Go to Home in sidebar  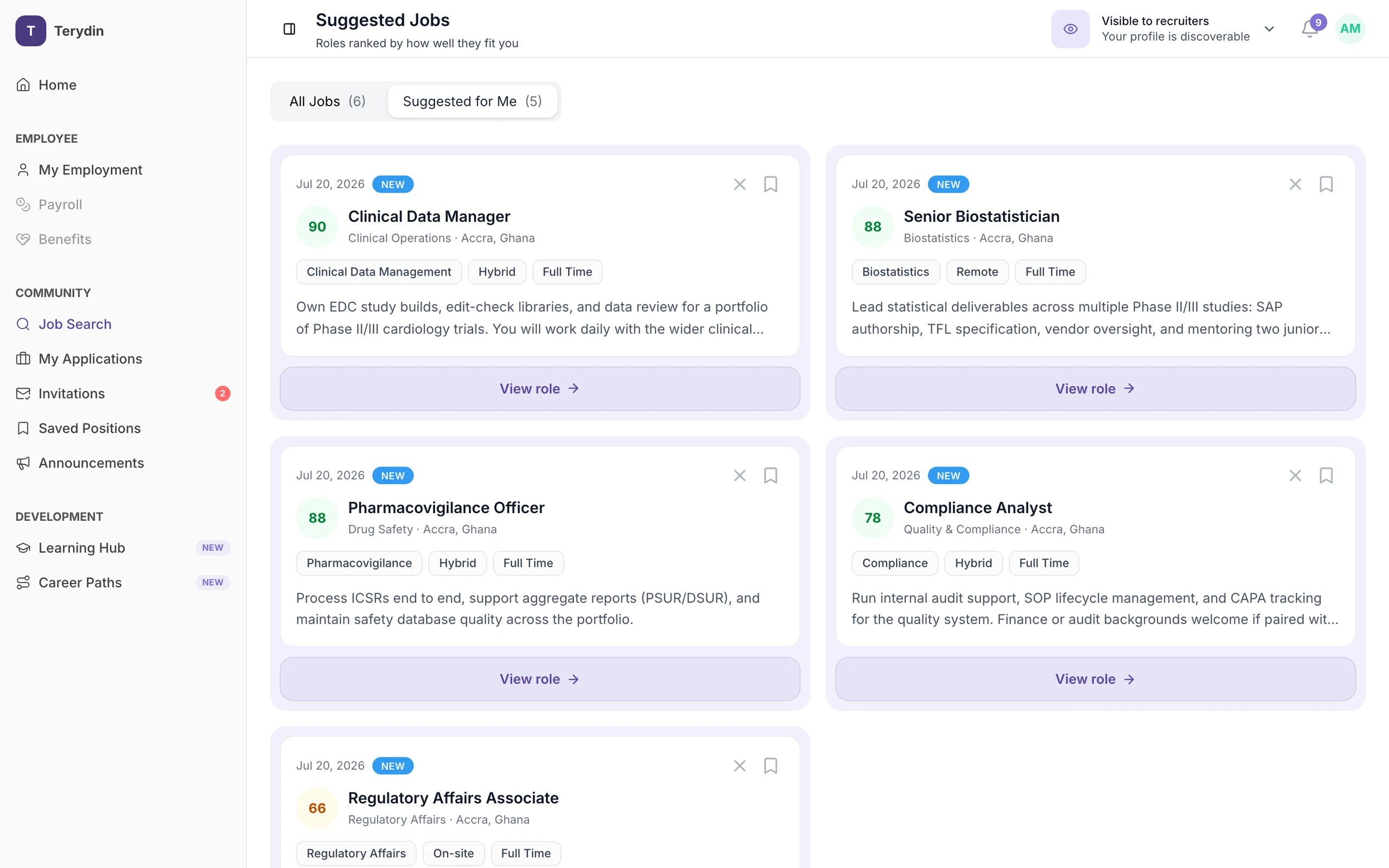click(x=123, y=85)
